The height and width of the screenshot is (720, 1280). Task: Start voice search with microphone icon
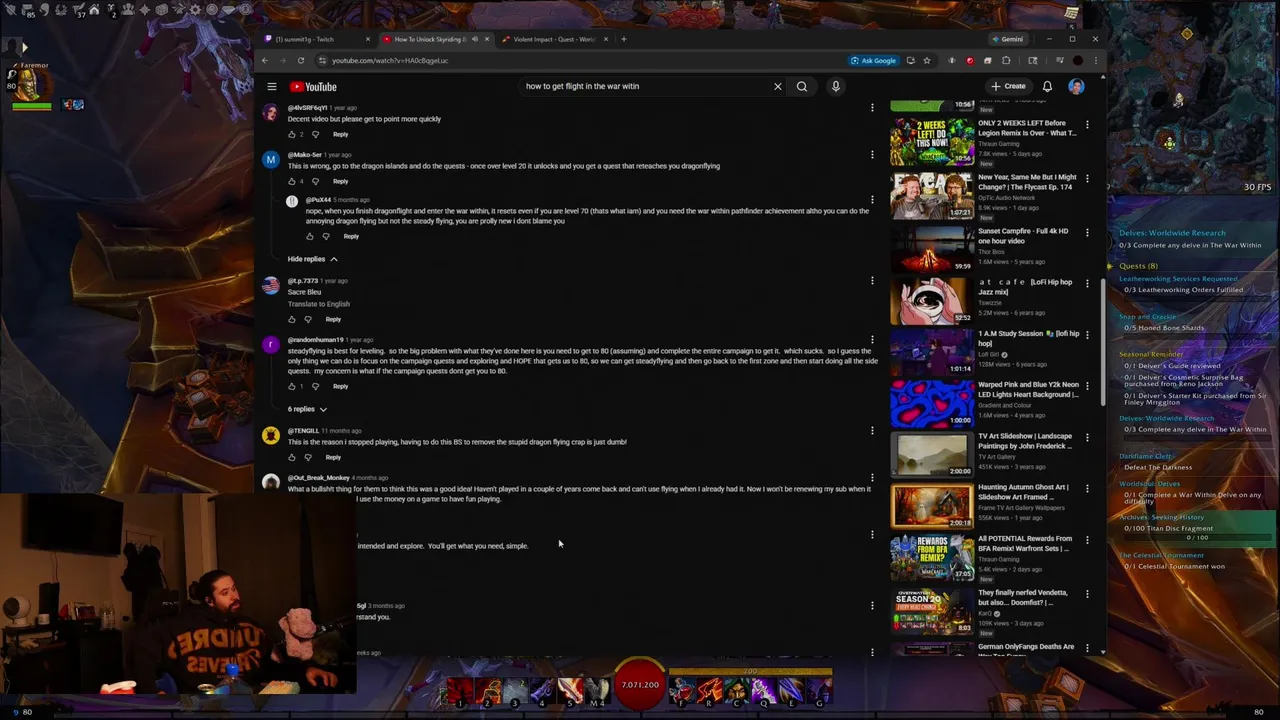coord(835,86)
